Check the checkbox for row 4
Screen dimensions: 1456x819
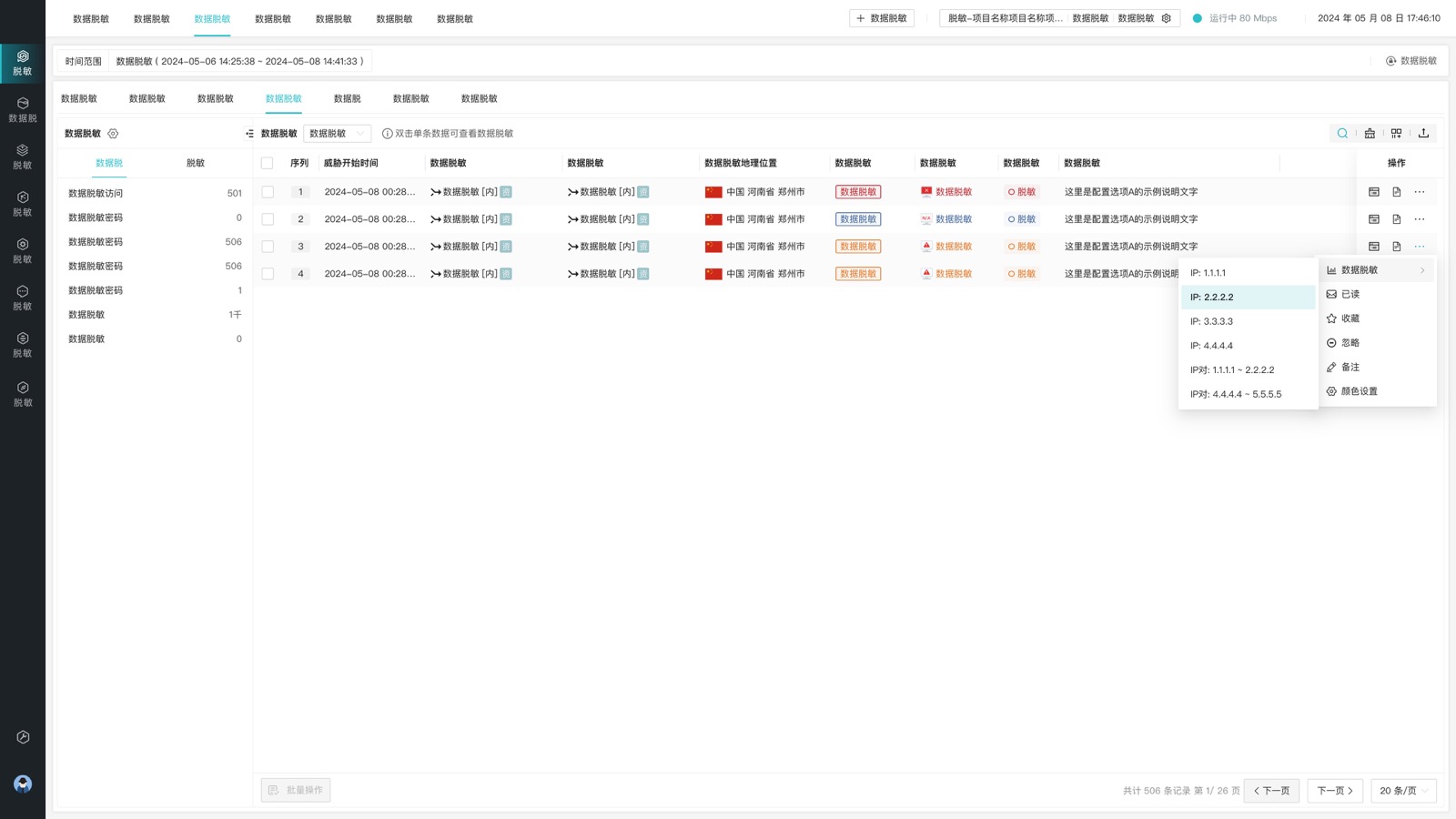(268, 274)
